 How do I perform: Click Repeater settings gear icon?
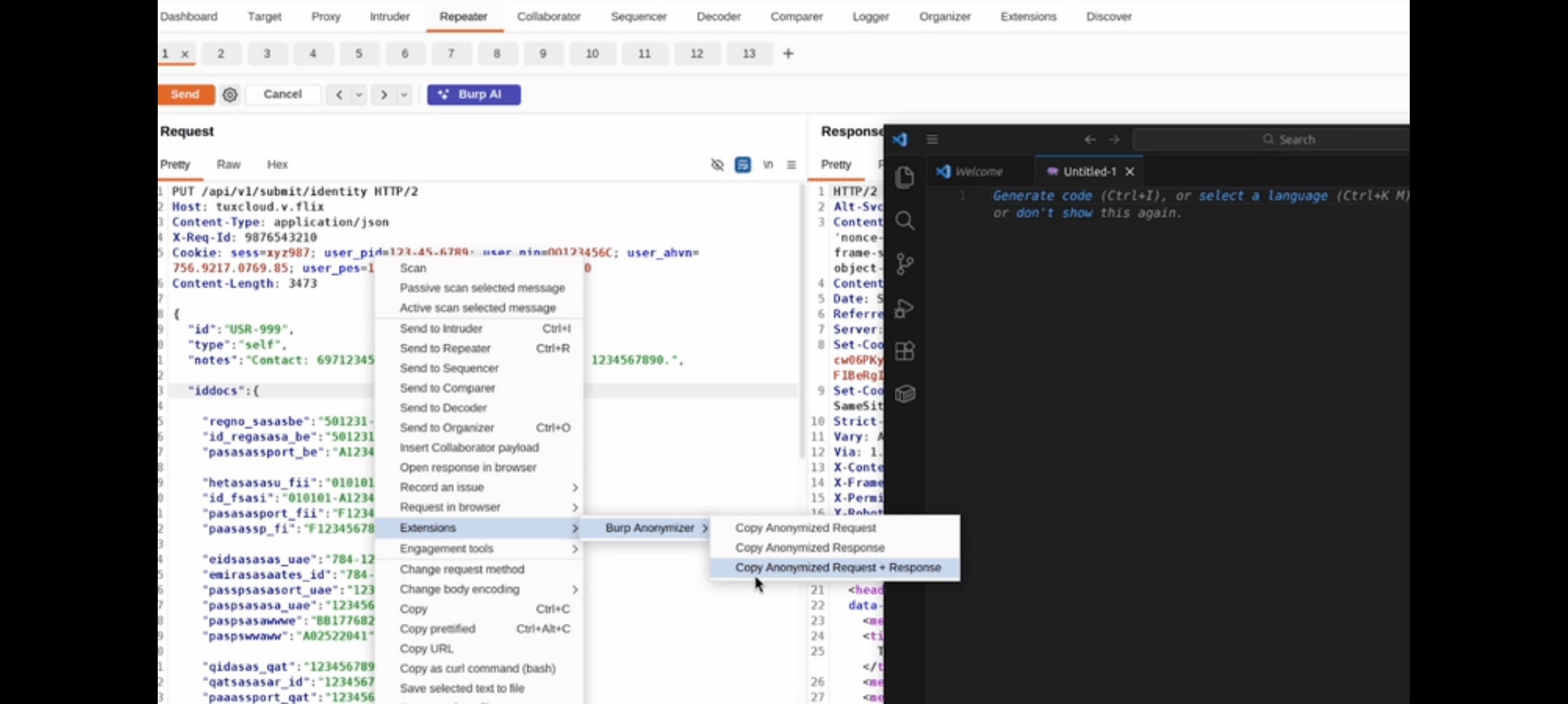(230, 95)
